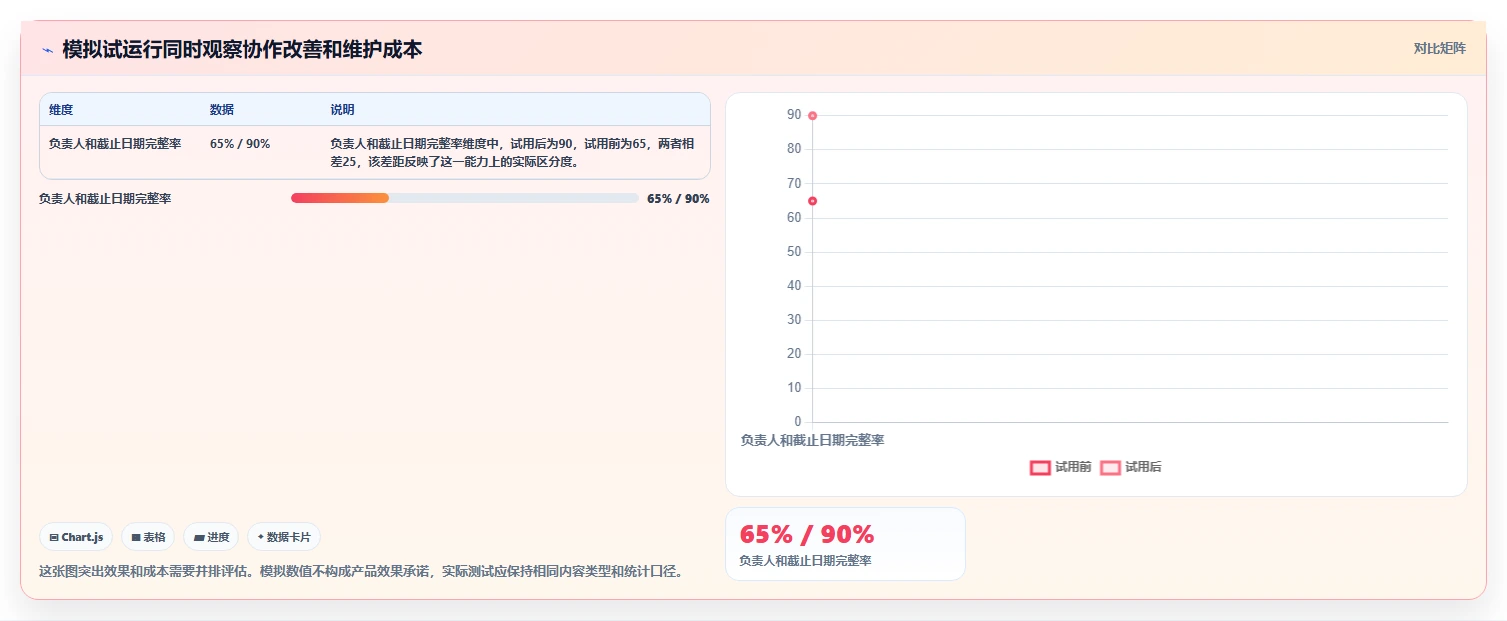Click the chart x-axis label 负责人和截止日期完整率
The image size is (1507, 621).
pos(812,440)
